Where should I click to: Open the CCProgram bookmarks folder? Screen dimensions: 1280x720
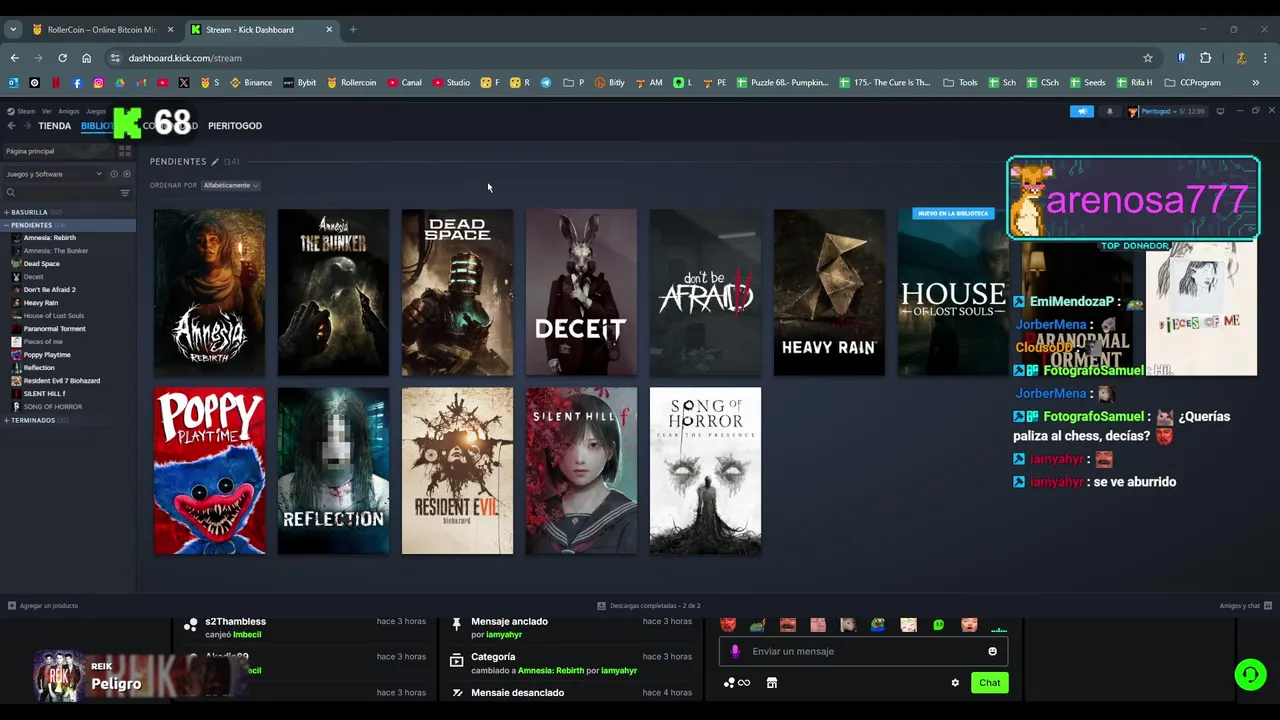coord(1192,83)
